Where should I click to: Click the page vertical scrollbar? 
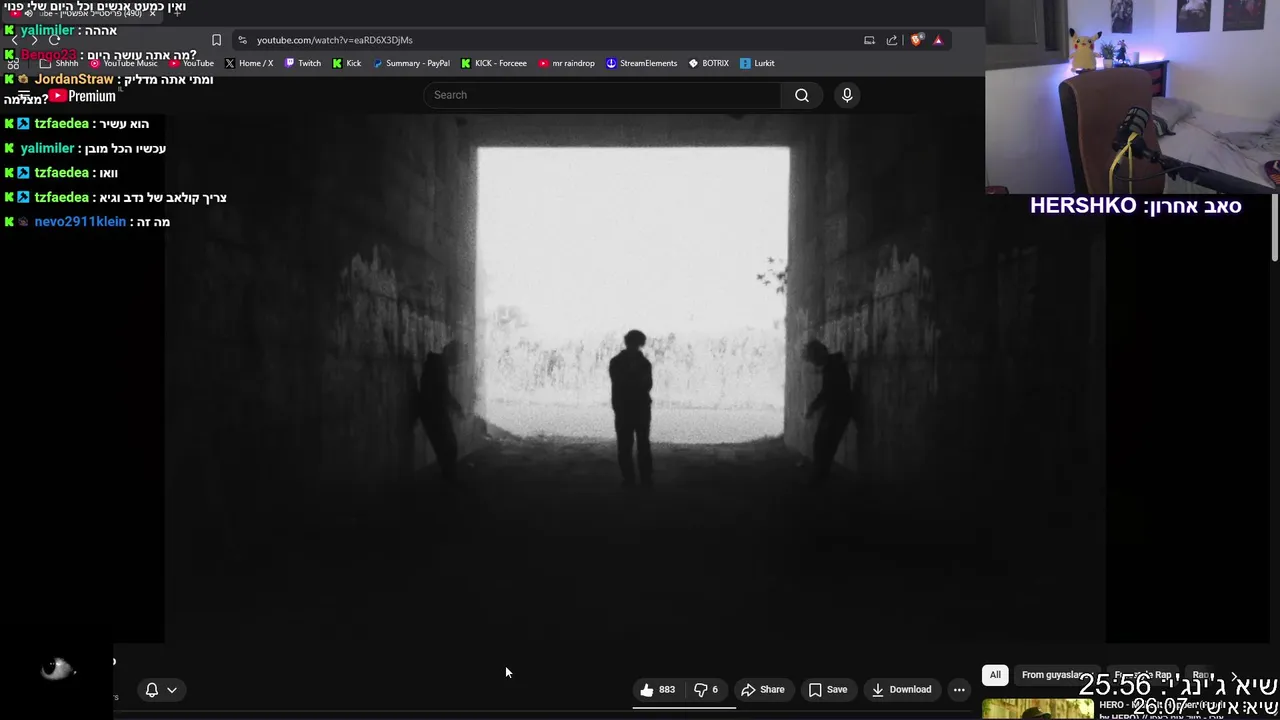(1274, 230)
